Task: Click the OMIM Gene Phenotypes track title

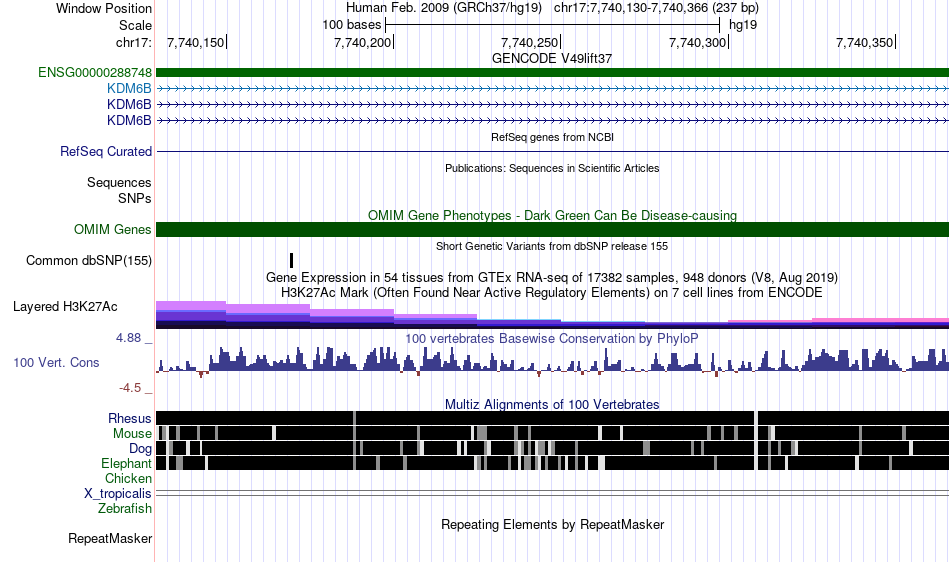Action: [x=552, y=216]
